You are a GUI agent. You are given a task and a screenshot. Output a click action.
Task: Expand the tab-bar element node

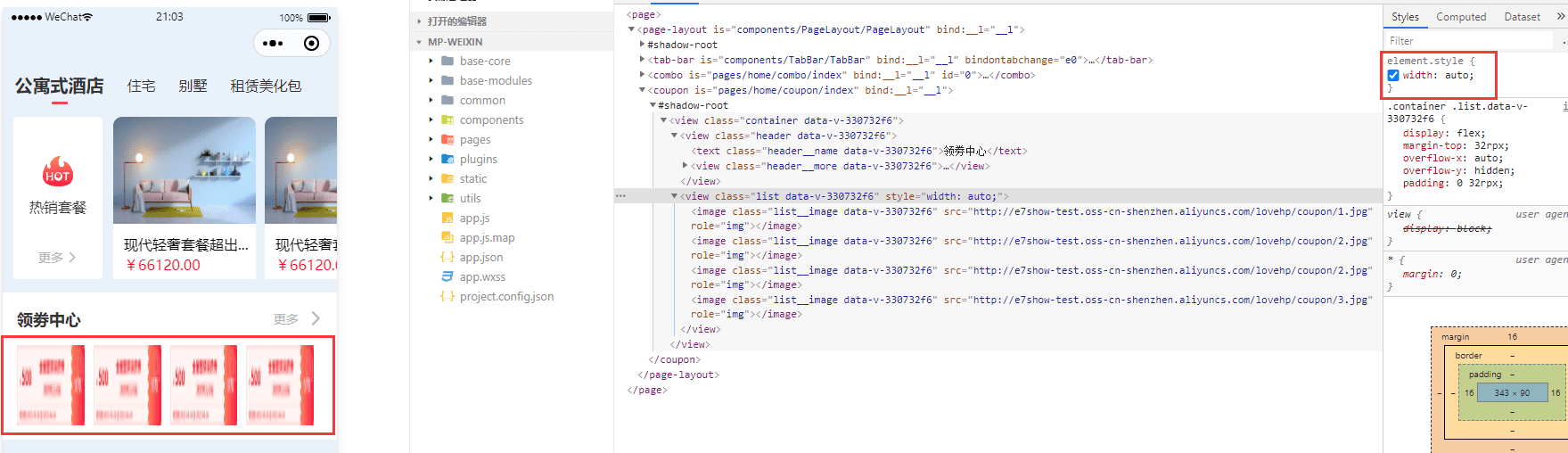(642, 60)
